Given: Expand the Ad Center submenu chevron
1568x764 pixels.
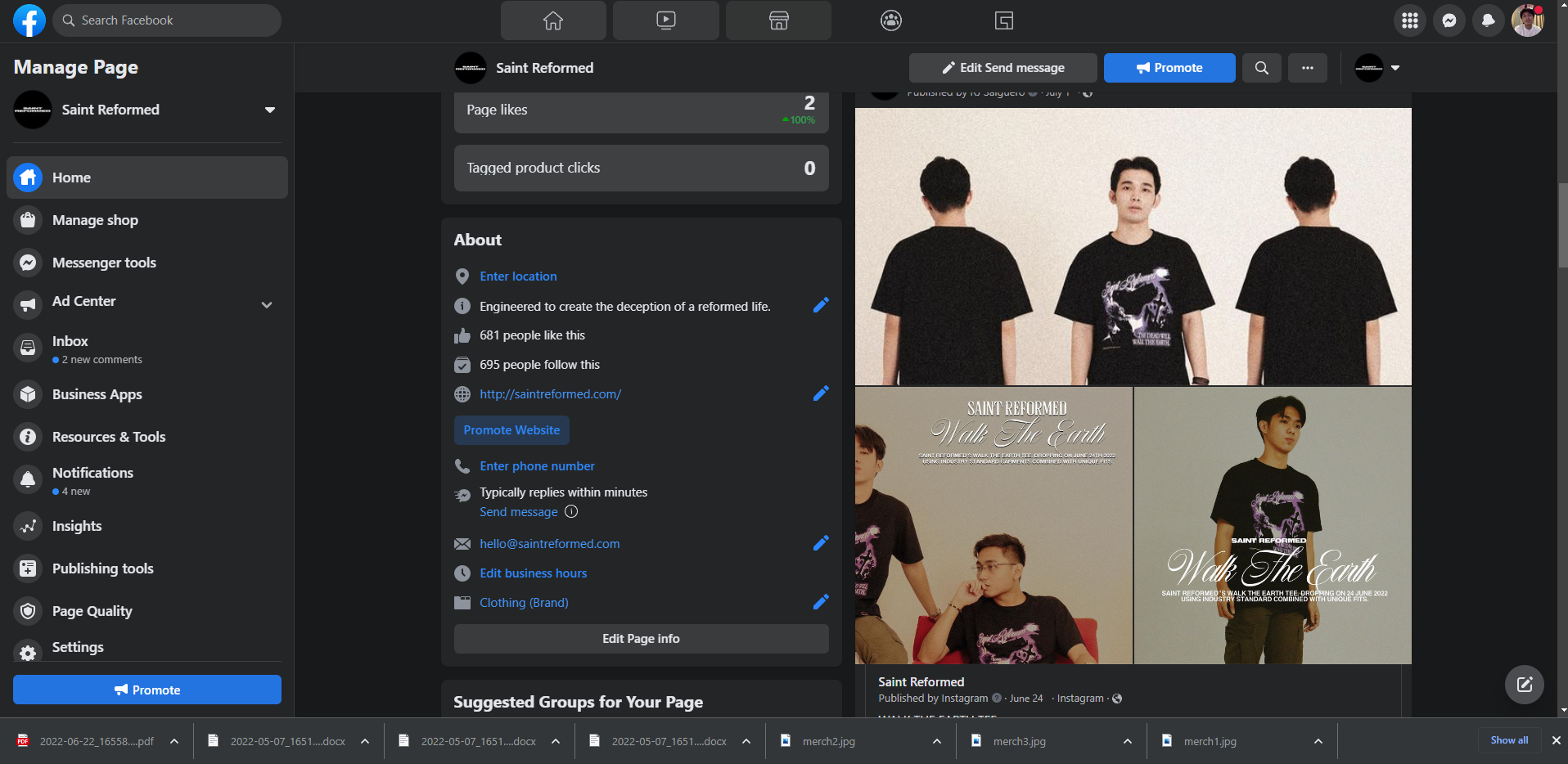Looking at the screenshot, I should (267, 304).
